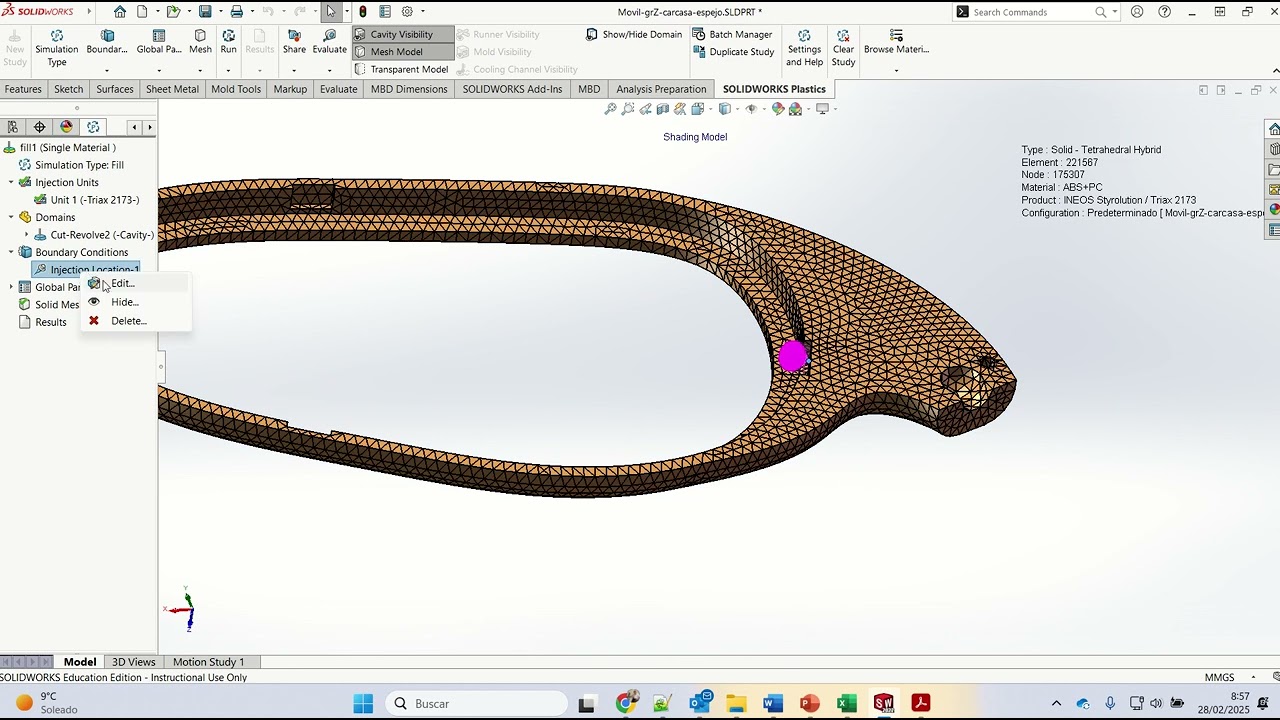Open the Global Parameters dropdown arrow
The width and height of the screenshot is (1280, 720).
tap(159, 71)
